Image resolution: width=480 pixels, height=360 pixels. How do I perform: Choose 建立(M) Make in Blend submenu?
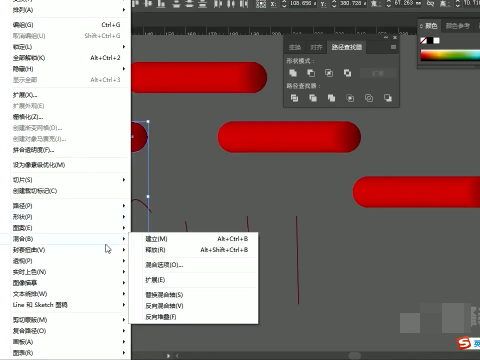[194, 239]
